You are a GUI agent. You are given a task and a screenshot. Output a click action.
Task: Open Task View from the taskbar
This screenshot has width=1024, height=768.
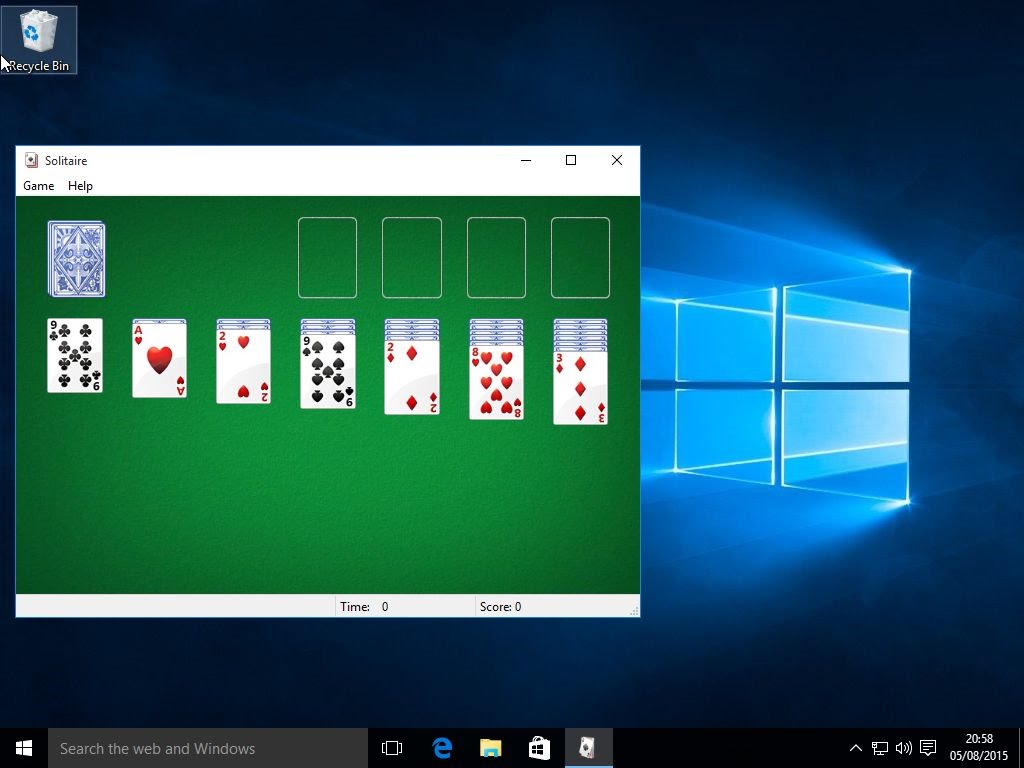tap(392, 748)
